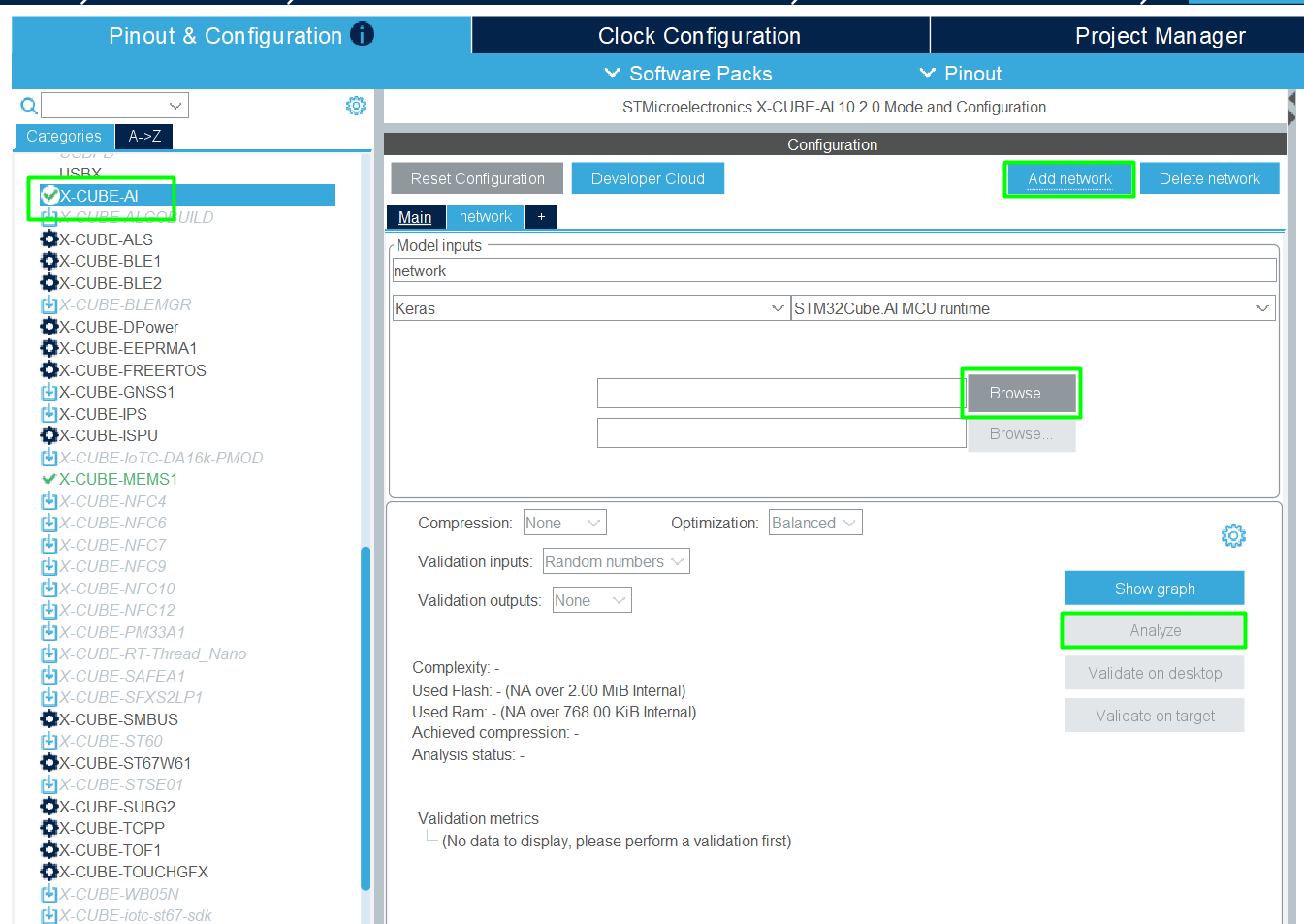
Task: Add a new network tab with plus
Action: tap(541, 217)
